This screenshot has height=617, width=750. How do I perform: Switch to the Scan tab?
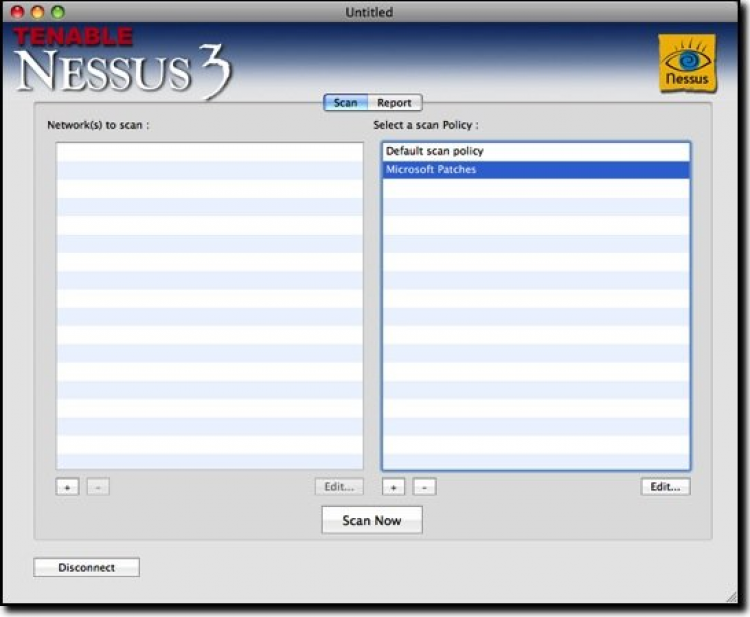point(345,103)
